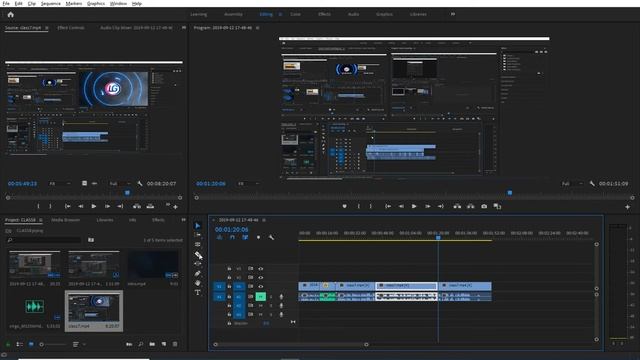This screenshot has height=360, width=640.
Task: Click Overwrite button in Source monitor
Action: tap(150, 207)
